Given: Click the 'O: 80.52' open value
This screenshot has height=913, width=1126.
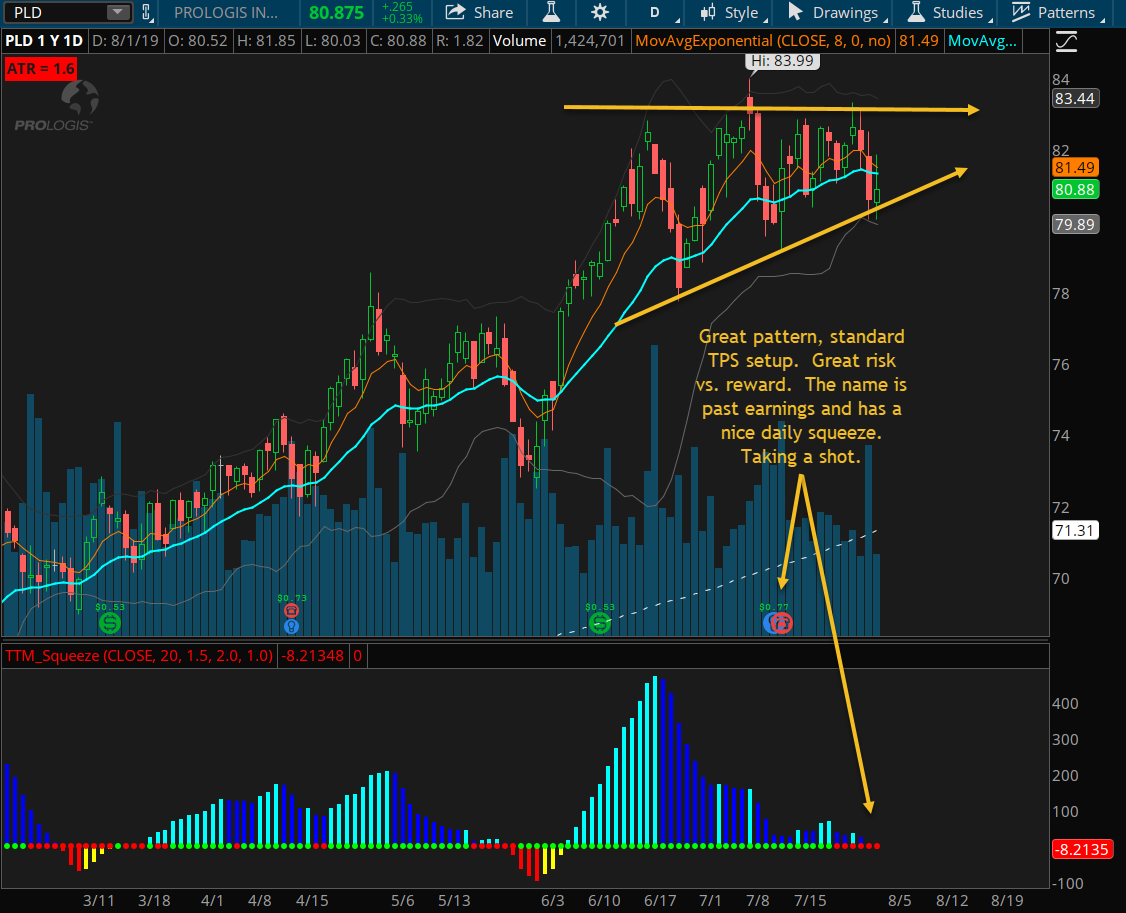Looking at the screenshot, I should pos(197,41).
